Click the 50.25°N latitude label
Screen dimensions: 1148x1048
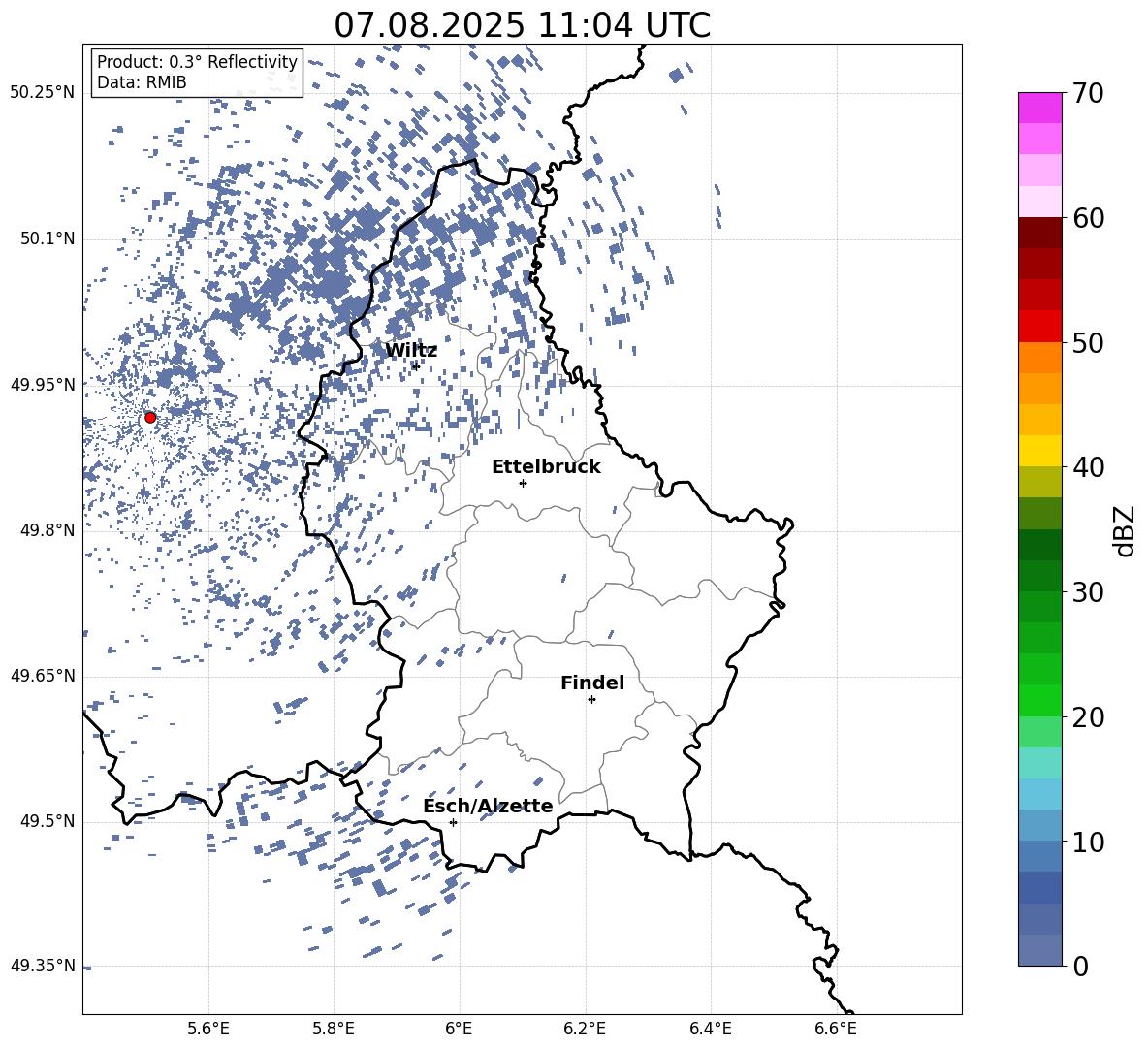(43, 93)
